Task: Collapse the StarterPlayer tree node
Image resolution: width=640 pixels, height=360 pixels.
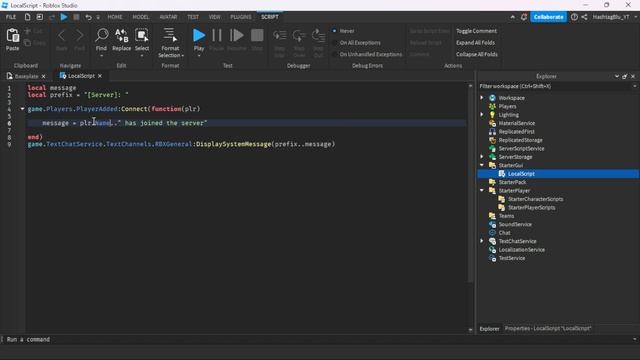Action: tap(482, 191)
